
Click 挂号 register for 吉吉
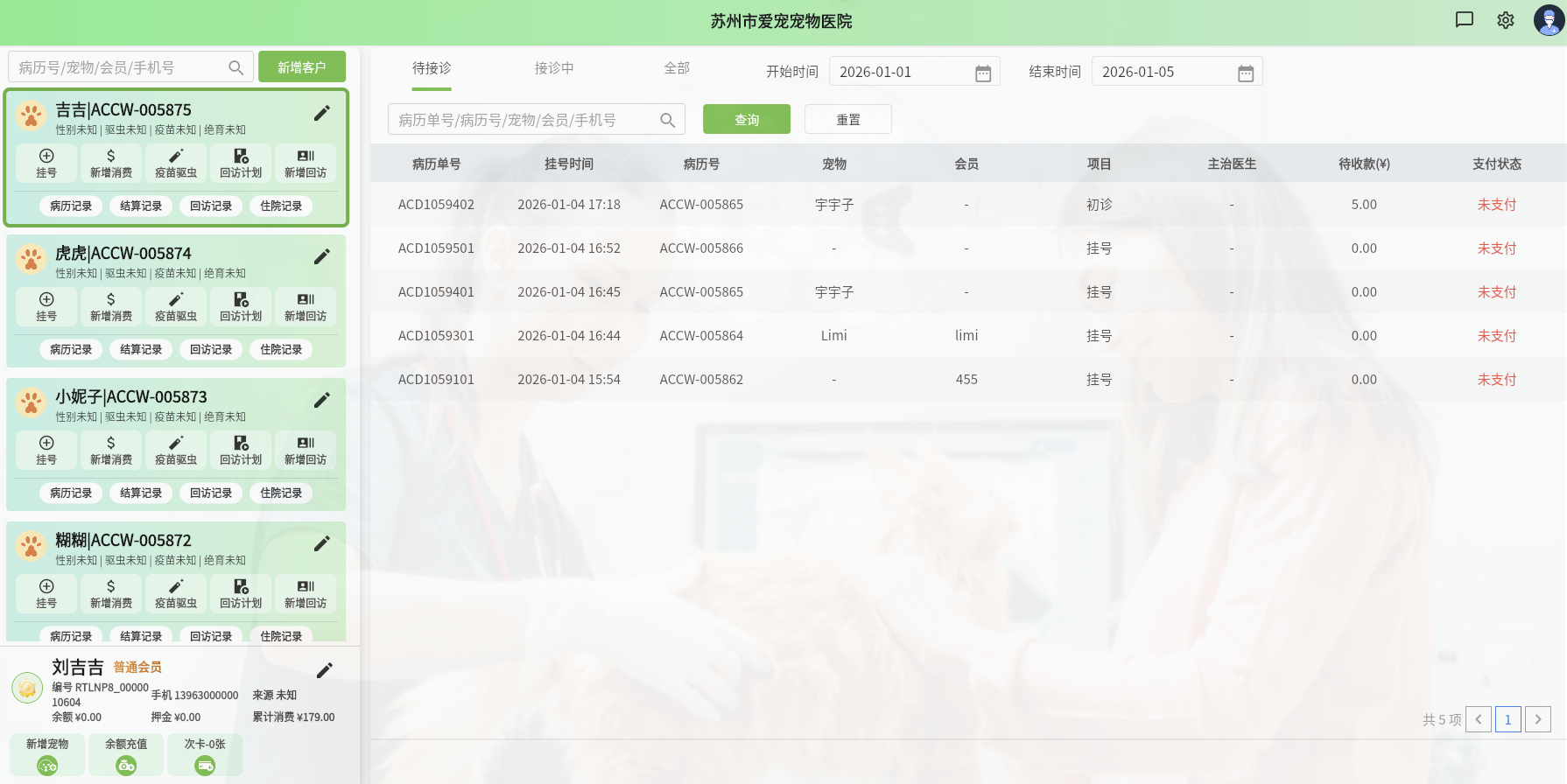[x=46, y=164]
